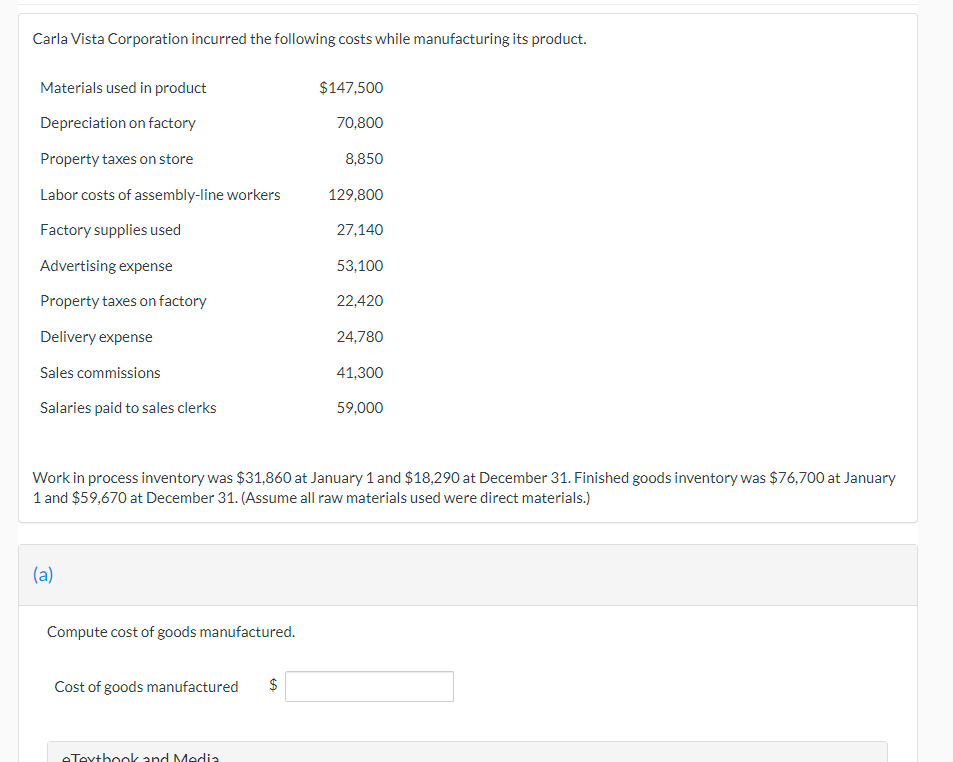Click the Factory supplies used amount 27,140
Screen dimensions: 953x762
point(360,229)
